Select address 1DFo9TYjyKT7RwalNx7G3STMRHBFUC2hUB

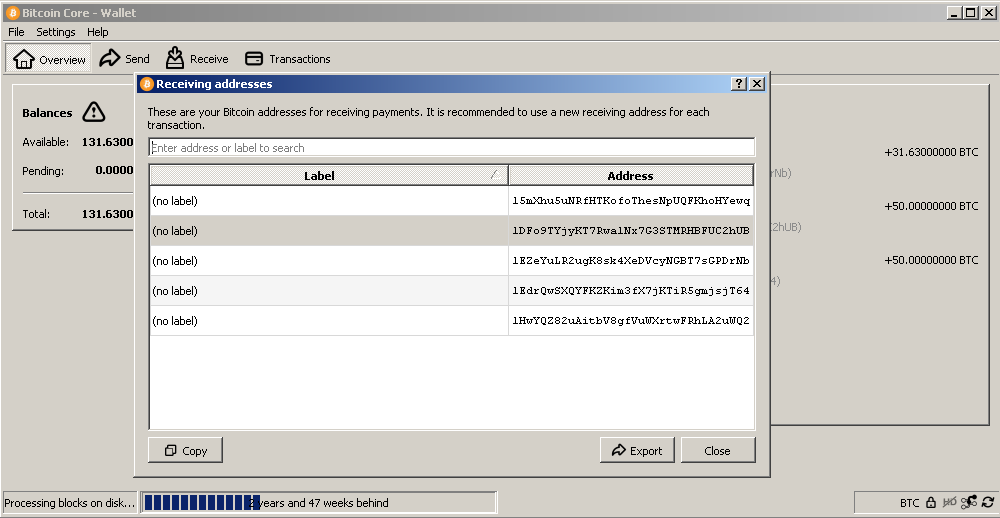tap(631, 231)
